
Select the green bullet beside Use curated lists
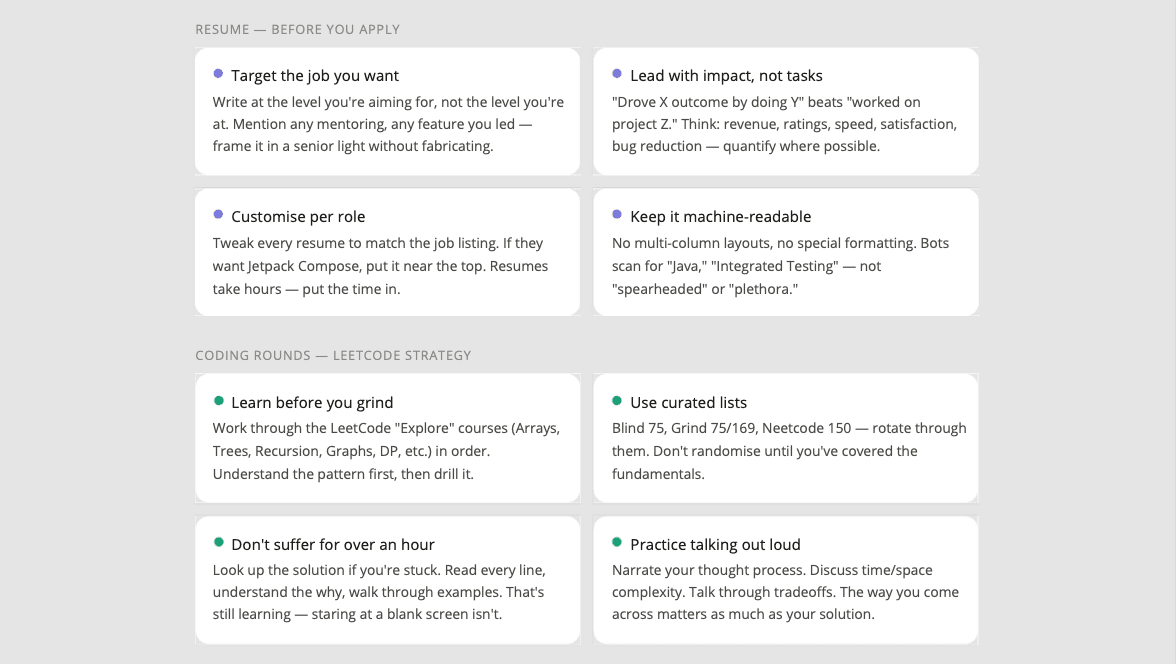(x=617, y=401)
